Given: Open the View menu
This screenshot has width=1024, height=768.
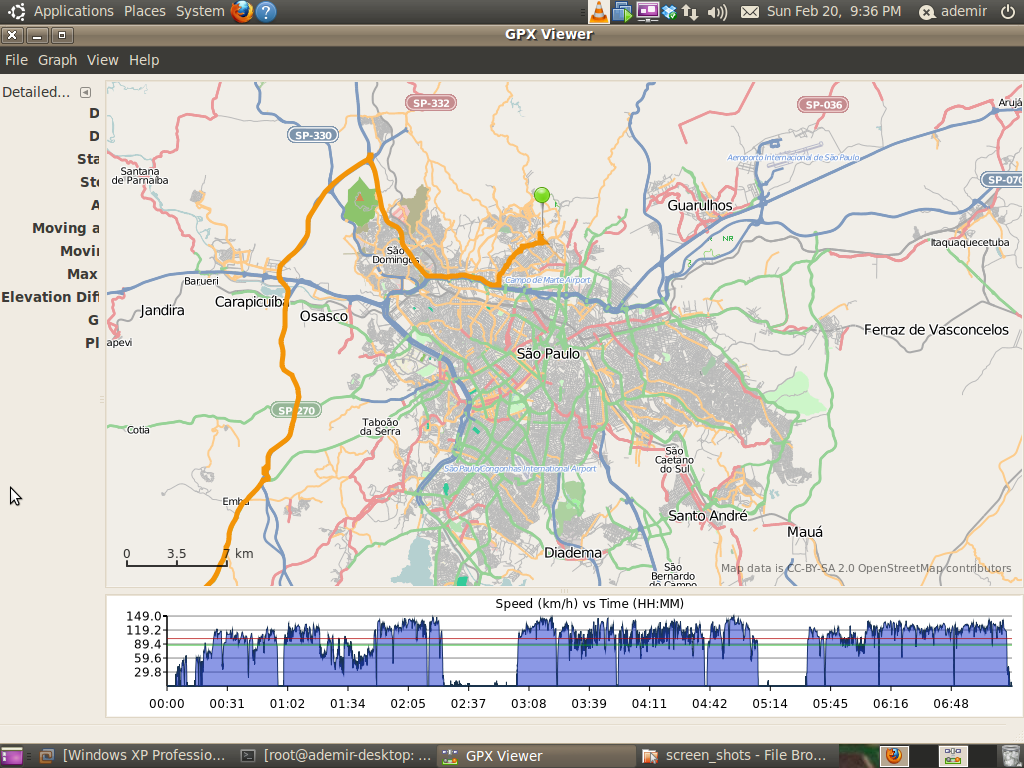Looking at the screenshot, I should tap(102, 60).
